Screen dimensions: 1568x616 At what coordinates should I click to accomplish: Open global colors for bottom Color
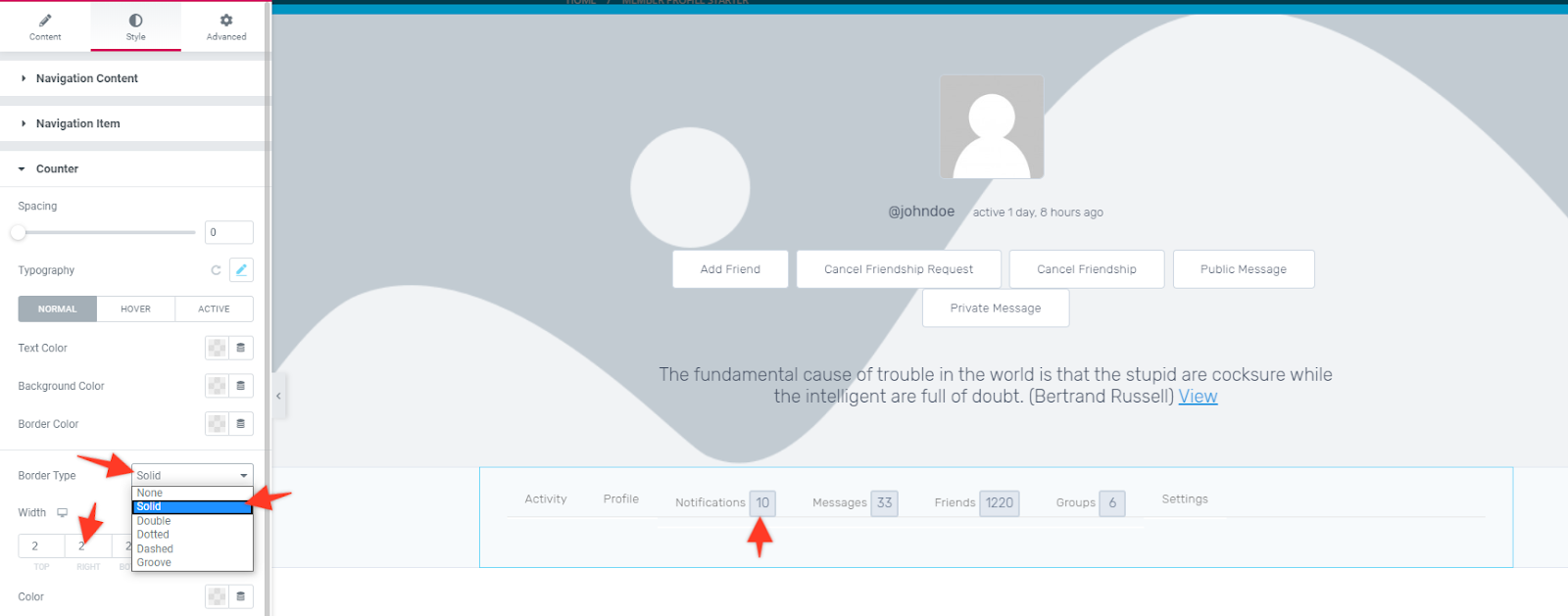(x=241, y=596)
